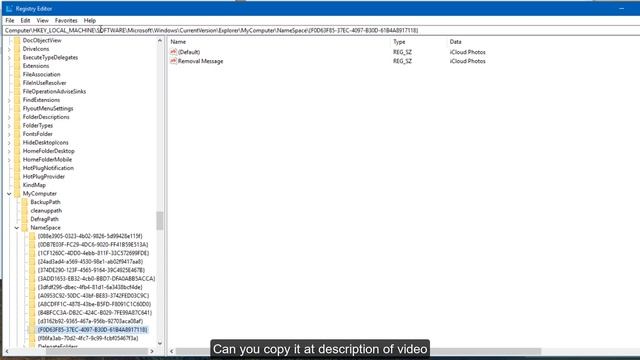Image resolution: width=640 pixels, height=360 pixels.
Task: Click the (Default) string value icon
Action: click(x=173, y=52)
